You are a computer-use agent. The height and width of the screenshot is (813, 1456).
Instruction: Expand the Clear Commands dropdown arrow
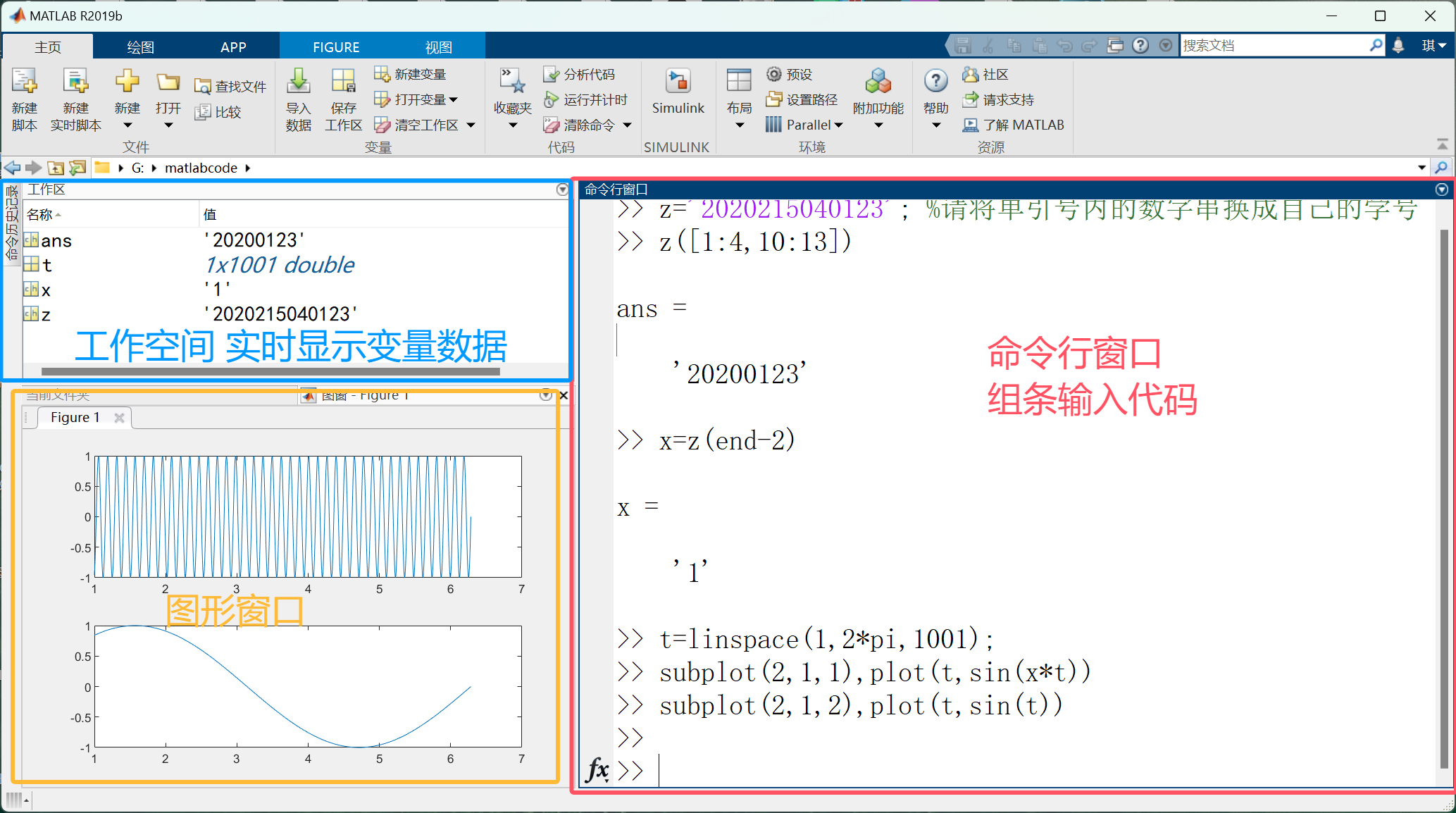(x=627, y=125)
